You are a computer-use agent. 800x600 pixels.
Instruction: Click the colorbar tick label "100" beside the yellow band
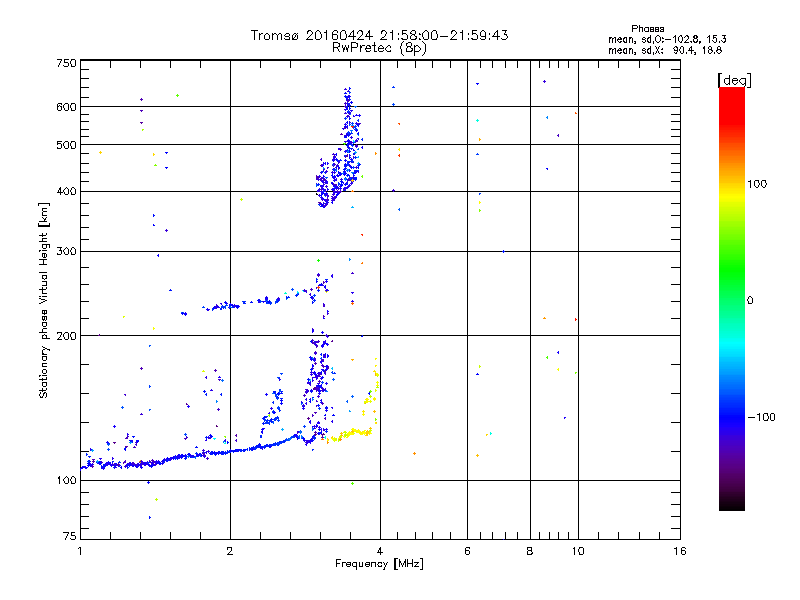tap(757, 184)
